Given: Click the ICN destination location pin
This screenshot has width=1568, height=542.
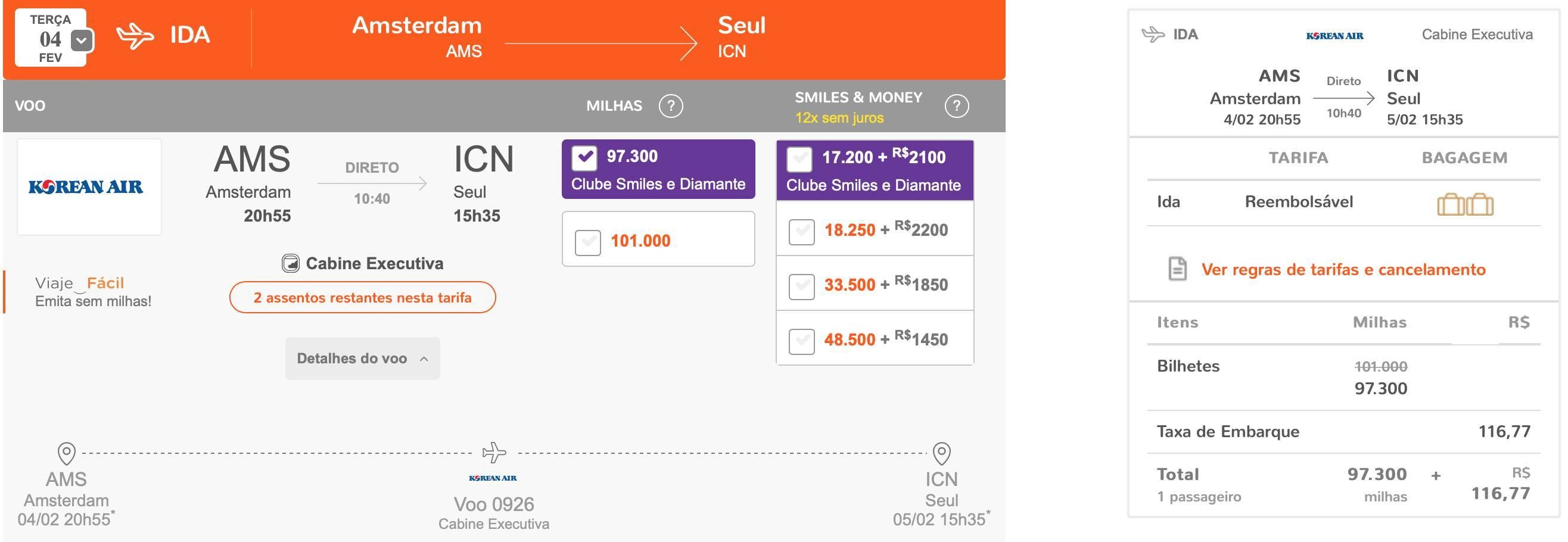Looking at the screenshot, I should [942, 453].
